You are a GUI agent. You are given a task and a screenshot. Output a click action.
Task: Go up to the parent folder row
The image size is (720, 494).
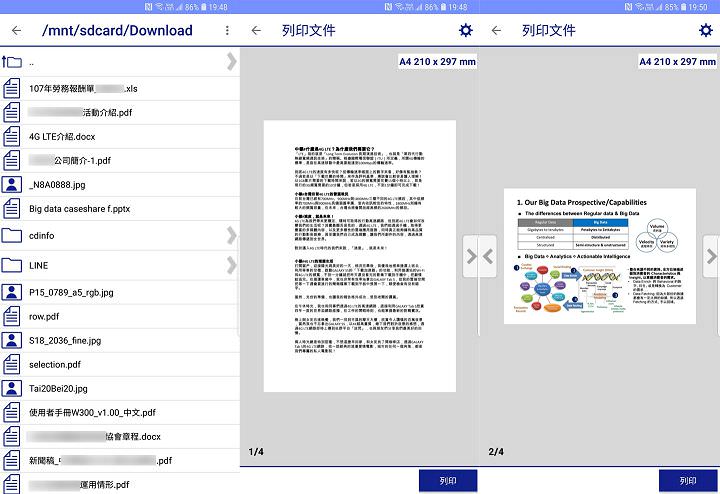pyautogui.click(x=120, y=62)
